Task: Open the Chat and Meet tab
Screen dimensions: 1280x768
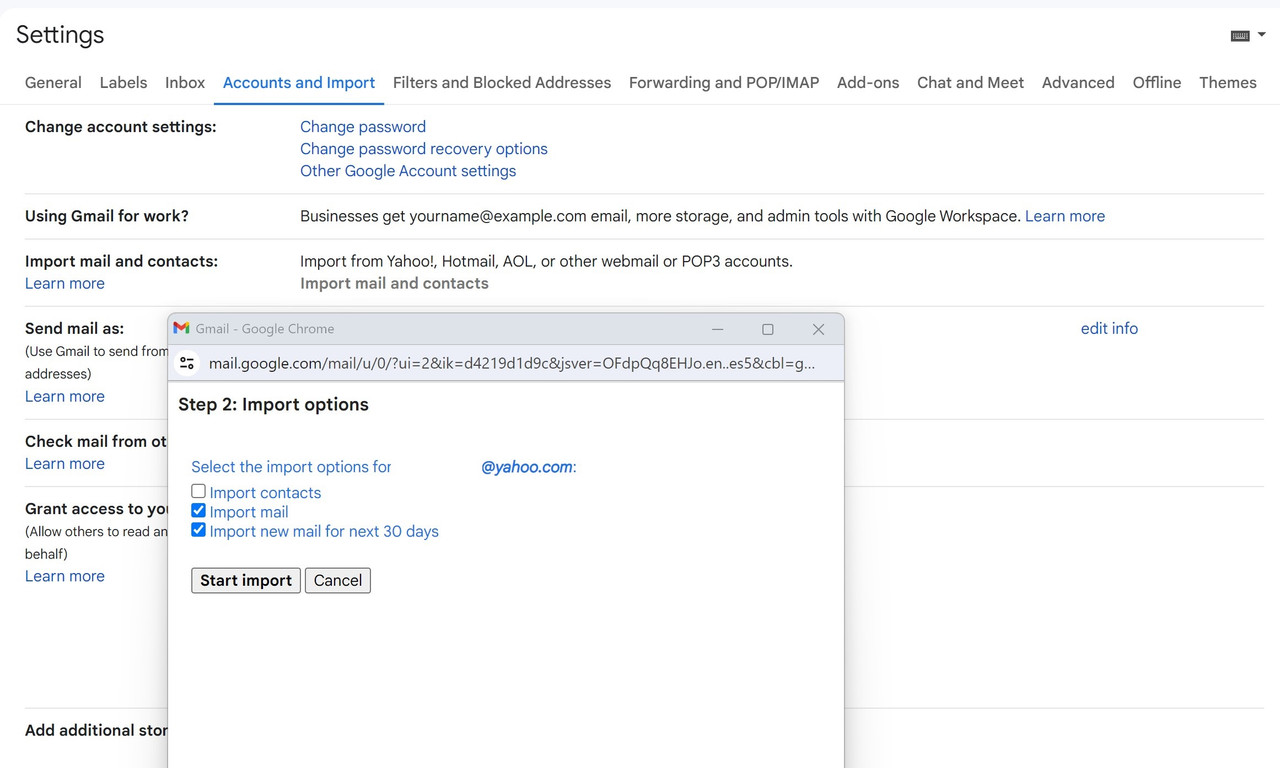Action: [970, 82]
